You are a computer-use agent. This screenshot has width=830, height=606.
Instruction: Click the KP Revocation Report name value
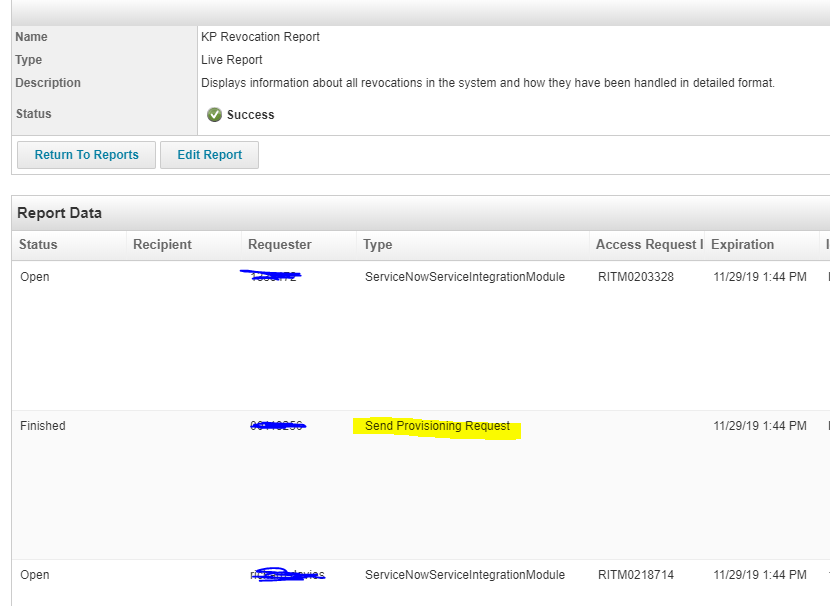pyautogui.click(x=260, y=37)
